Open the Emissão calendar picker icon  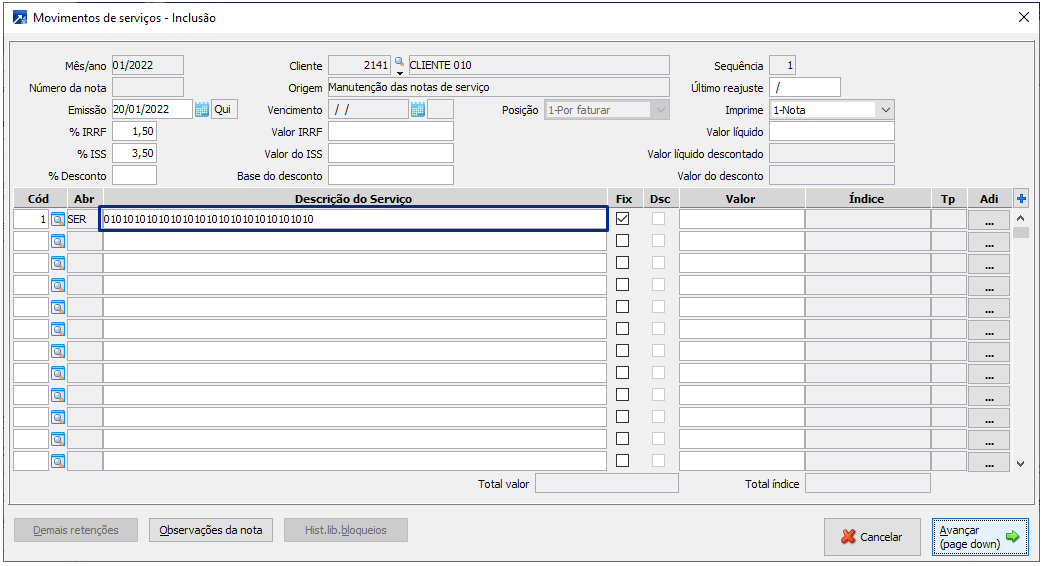(202, 110)
